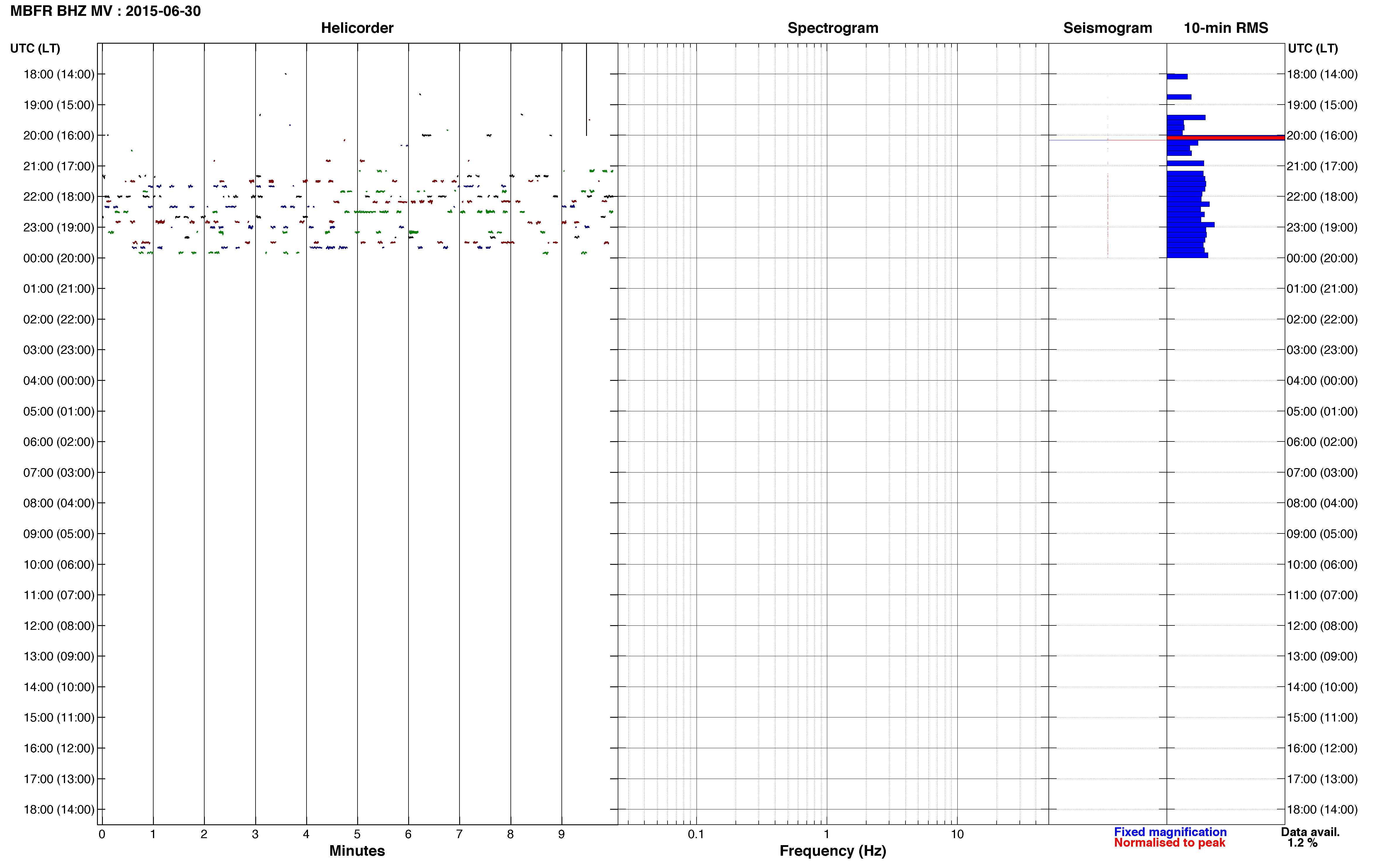Click the '3' minutes tick under the helicorder
The width and height of the screenshot is (1389, 868).
point(255,834)
